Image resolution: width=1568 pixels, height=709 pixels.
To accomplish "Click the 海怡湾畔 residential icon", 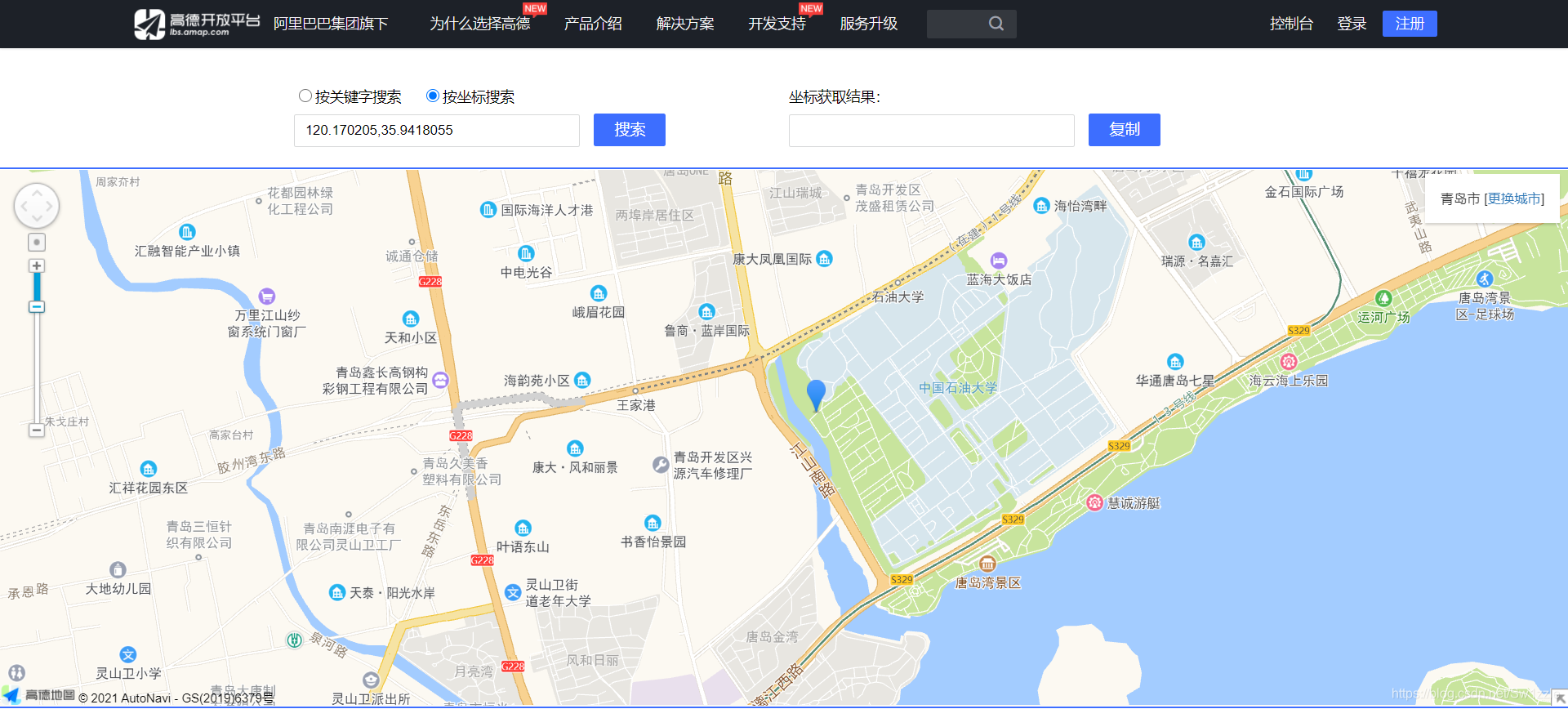I will click(1041, 206).
